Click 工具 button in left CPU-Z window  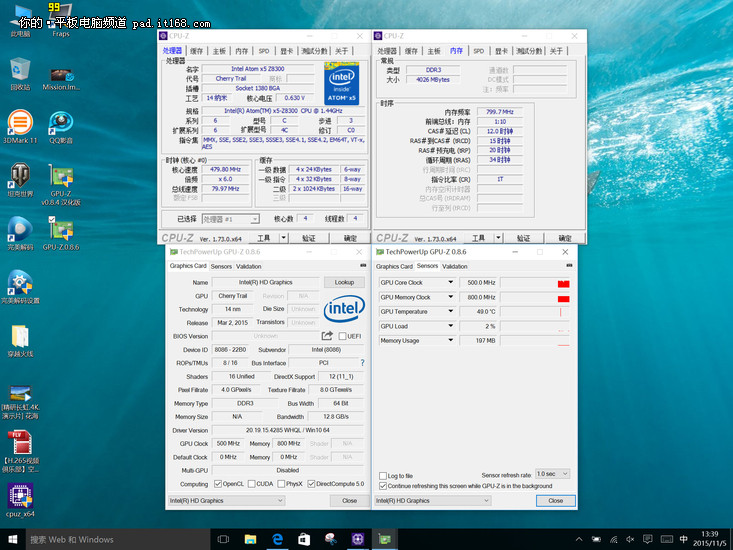tap(264, 238)
